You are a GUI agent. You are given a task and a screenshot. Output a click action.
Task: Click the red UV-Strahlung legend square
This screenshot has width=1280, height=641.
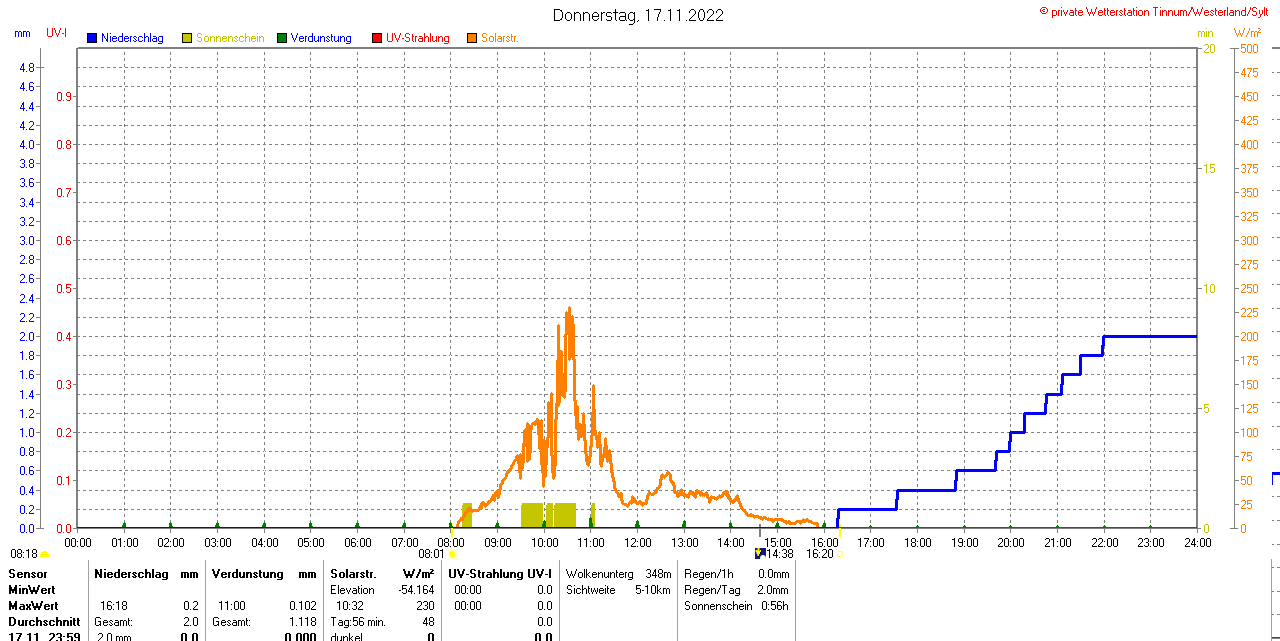pyautogui.click(x=377, y=38)
